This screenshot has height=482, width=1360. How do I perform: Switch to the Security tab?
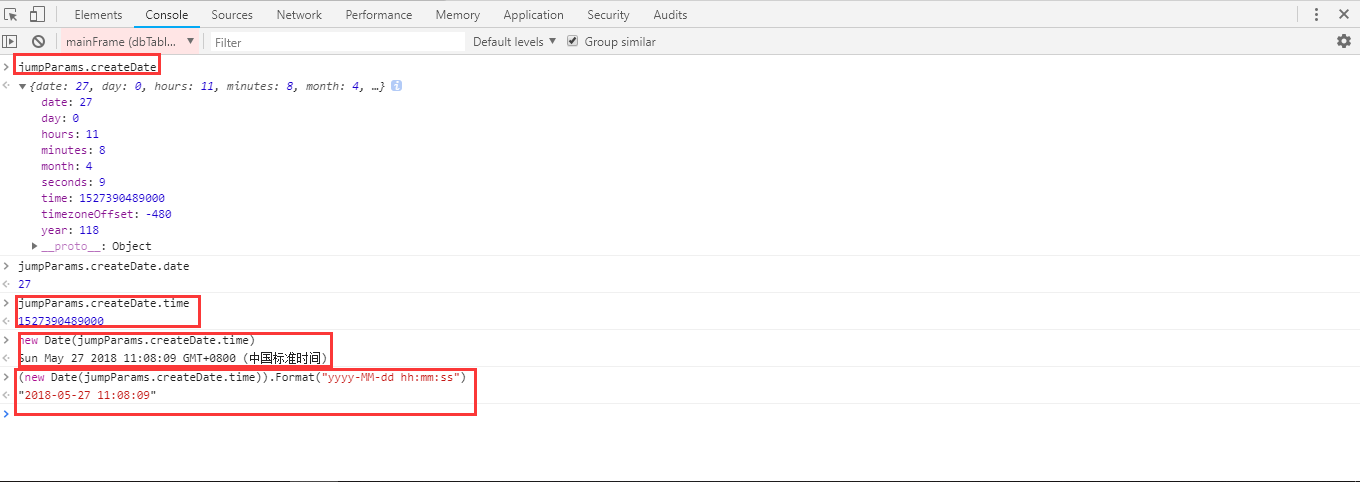click(608, 15)
